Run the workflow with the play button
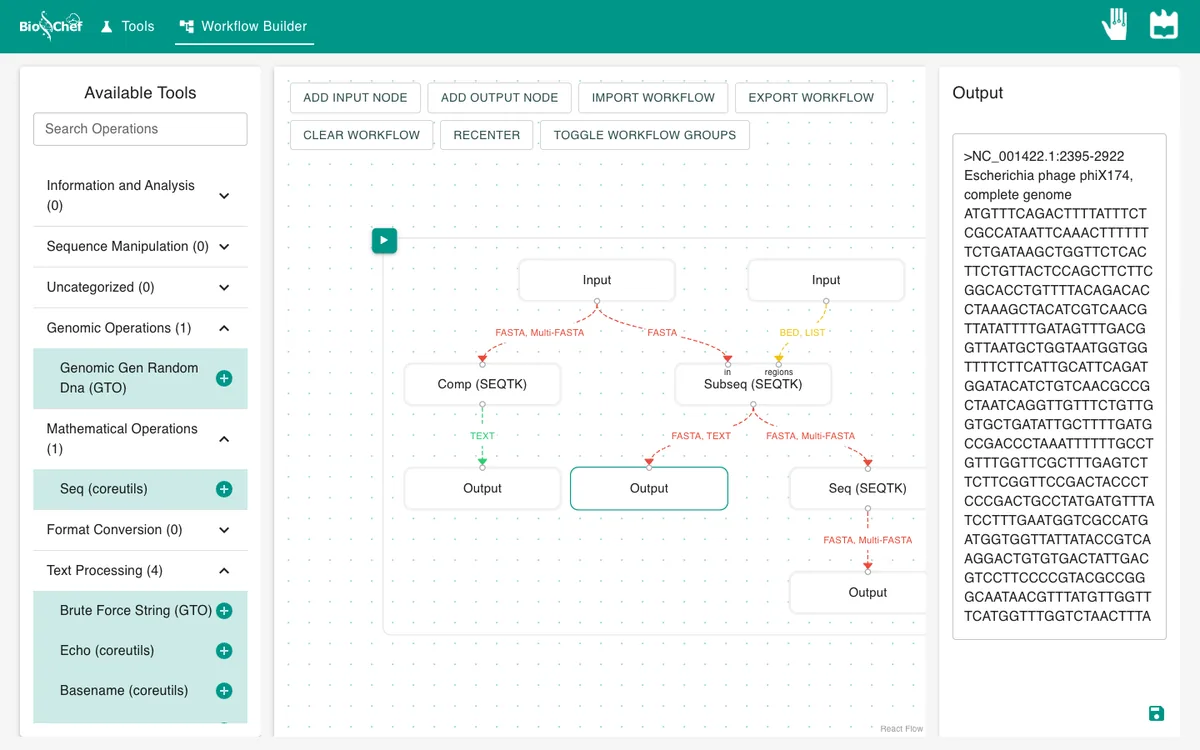1200x750 pixels. tap(384, 240)
